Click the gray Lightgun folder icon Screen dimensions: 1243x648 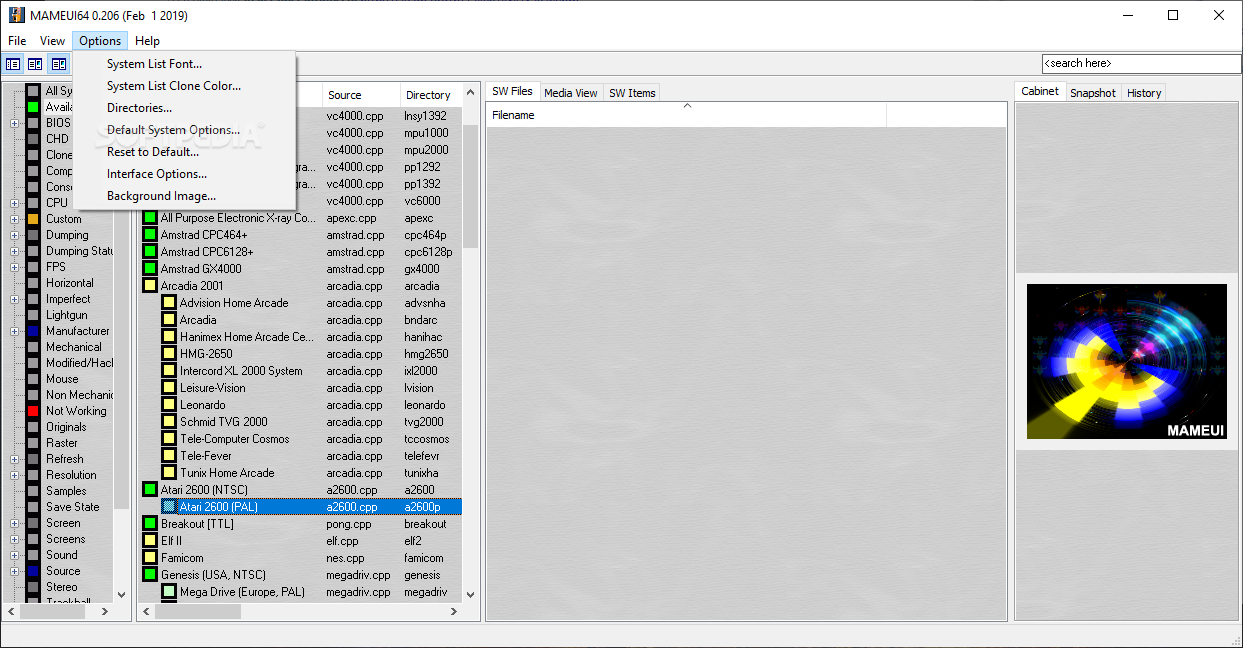[33, 315]
